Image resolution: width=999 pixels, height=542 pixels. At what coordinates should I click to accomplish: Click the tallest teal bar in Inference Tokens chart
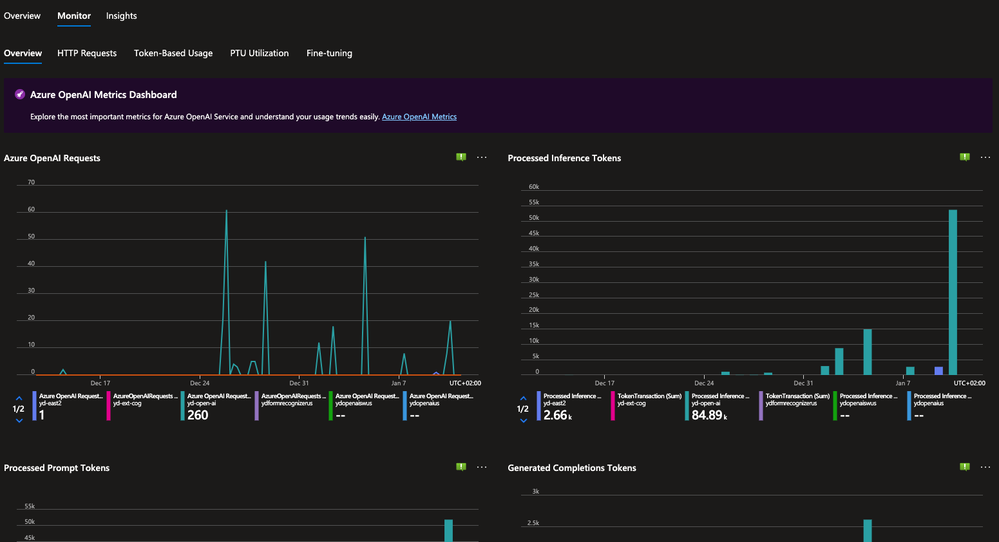[952, 292]
